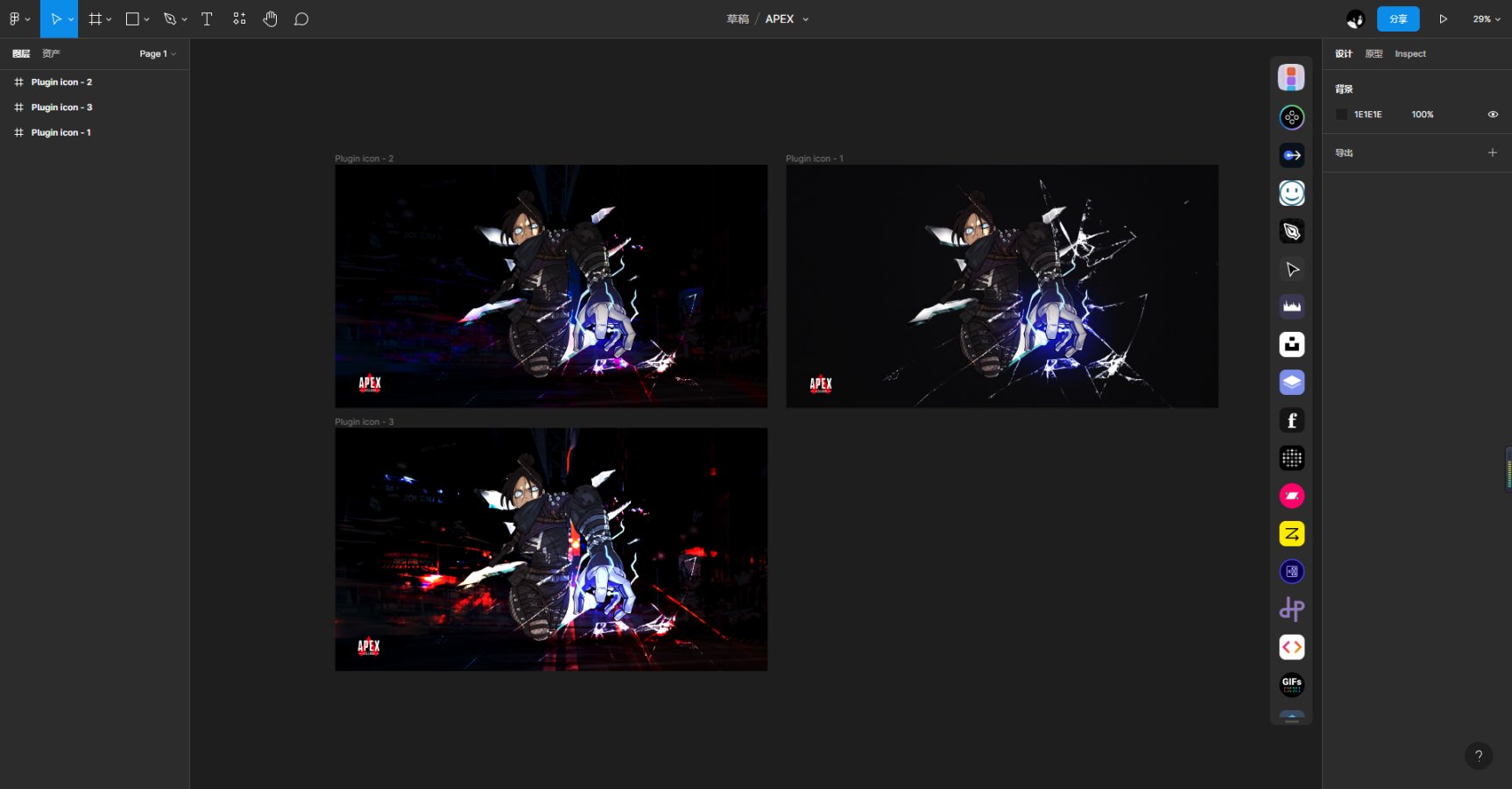Switch to the 原型 prototype tab

[1374, 53]
